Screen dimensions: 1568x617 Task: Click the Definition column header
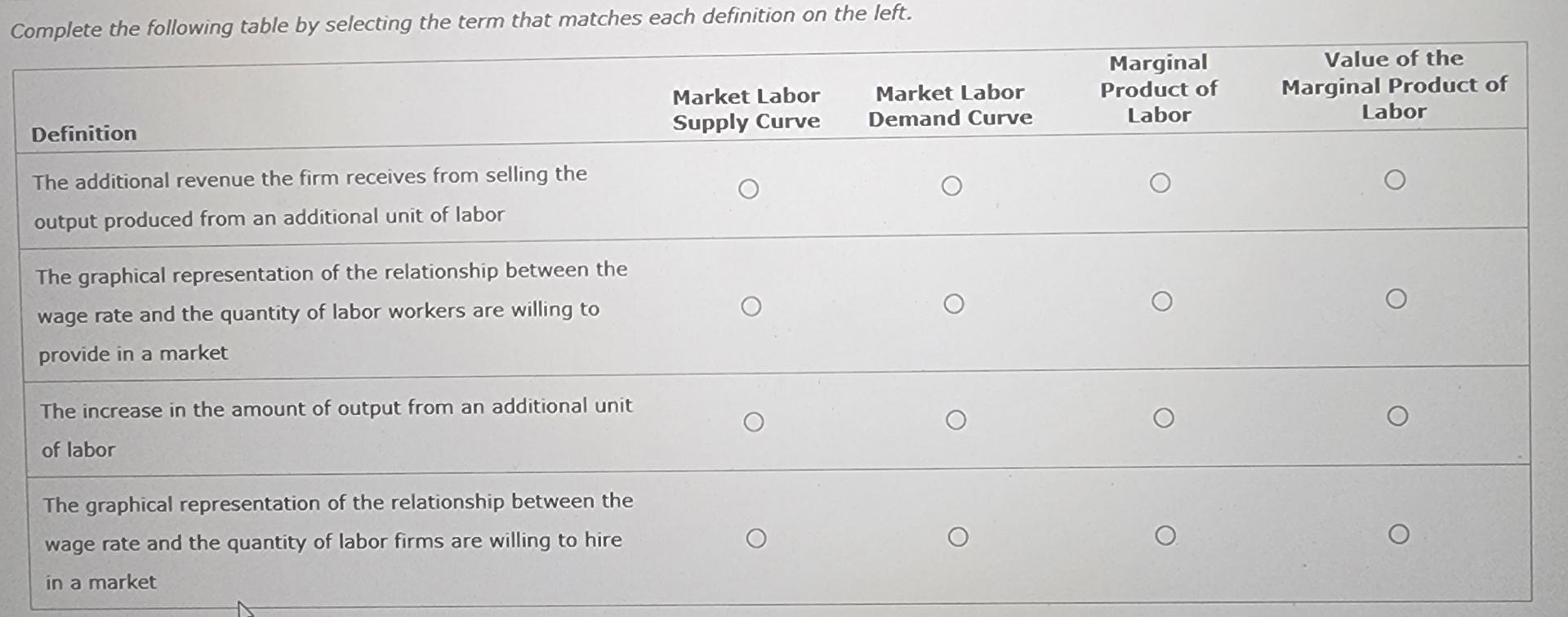coord(82,133)
